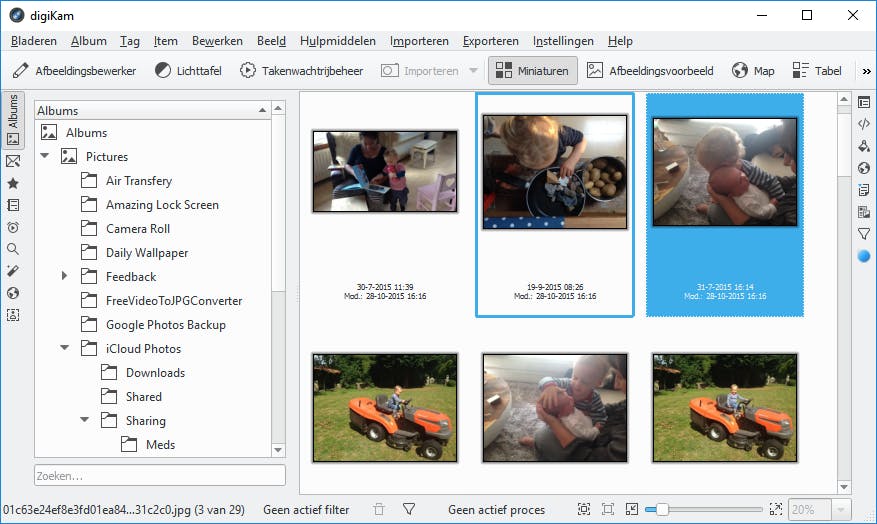Open the Afbeeldingsbewerker image editor
Viewport: 877px width, 524px height.
coord(74,71)
